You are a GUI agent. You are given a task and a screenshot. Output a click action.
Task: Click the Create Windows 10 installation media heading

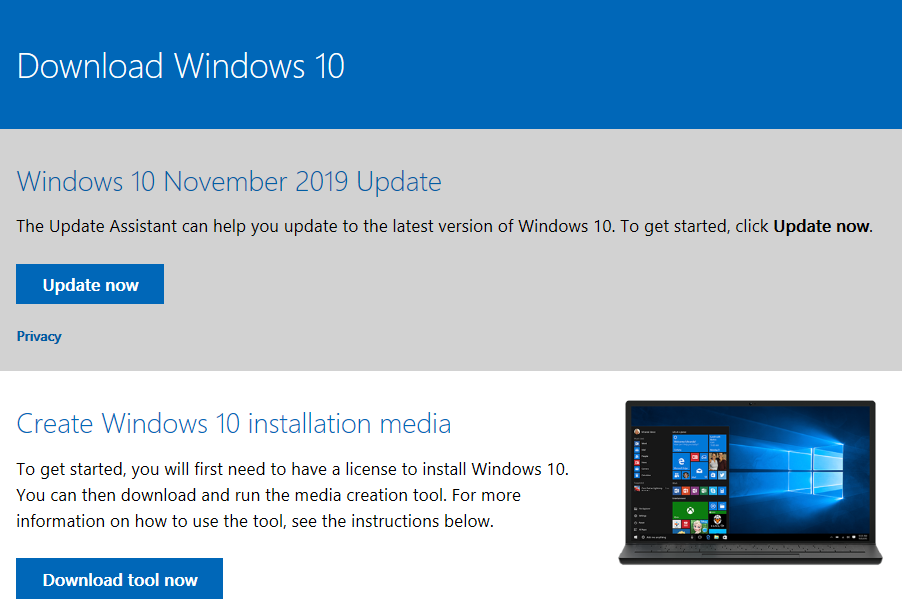pyautogui.click(x=234, y=423)
